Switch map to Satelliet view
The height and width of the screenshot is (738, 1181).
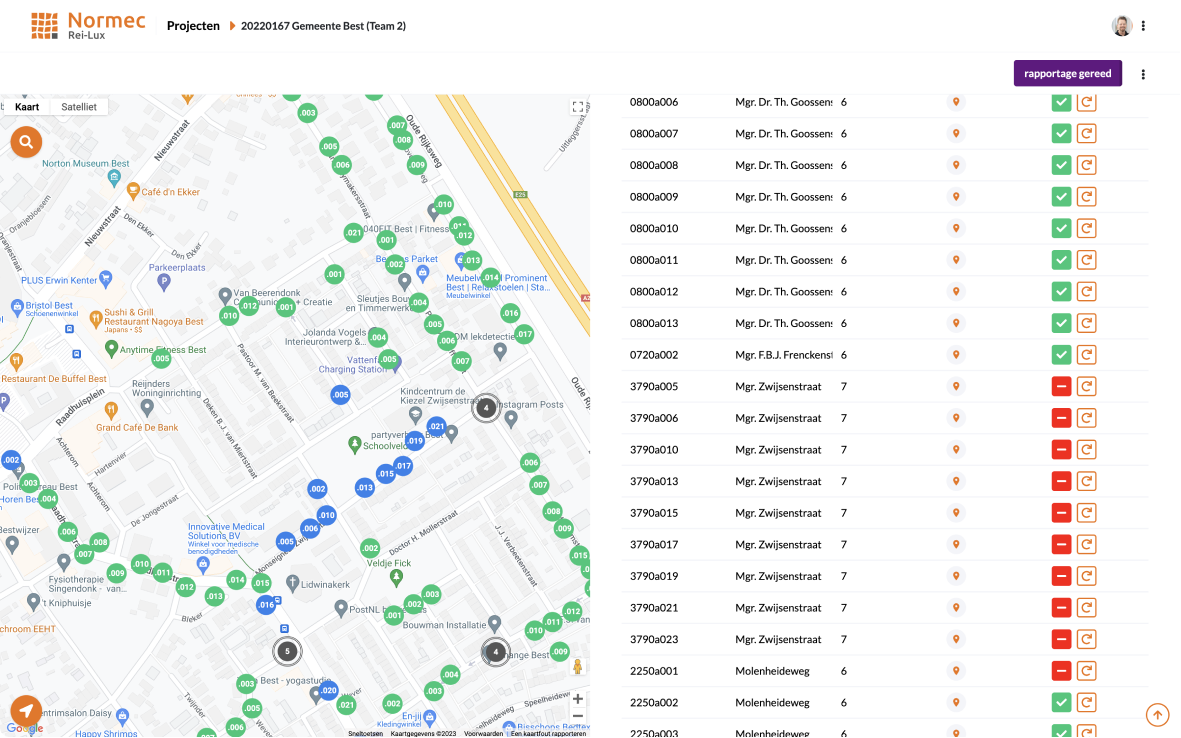click(x=79, y=107)
